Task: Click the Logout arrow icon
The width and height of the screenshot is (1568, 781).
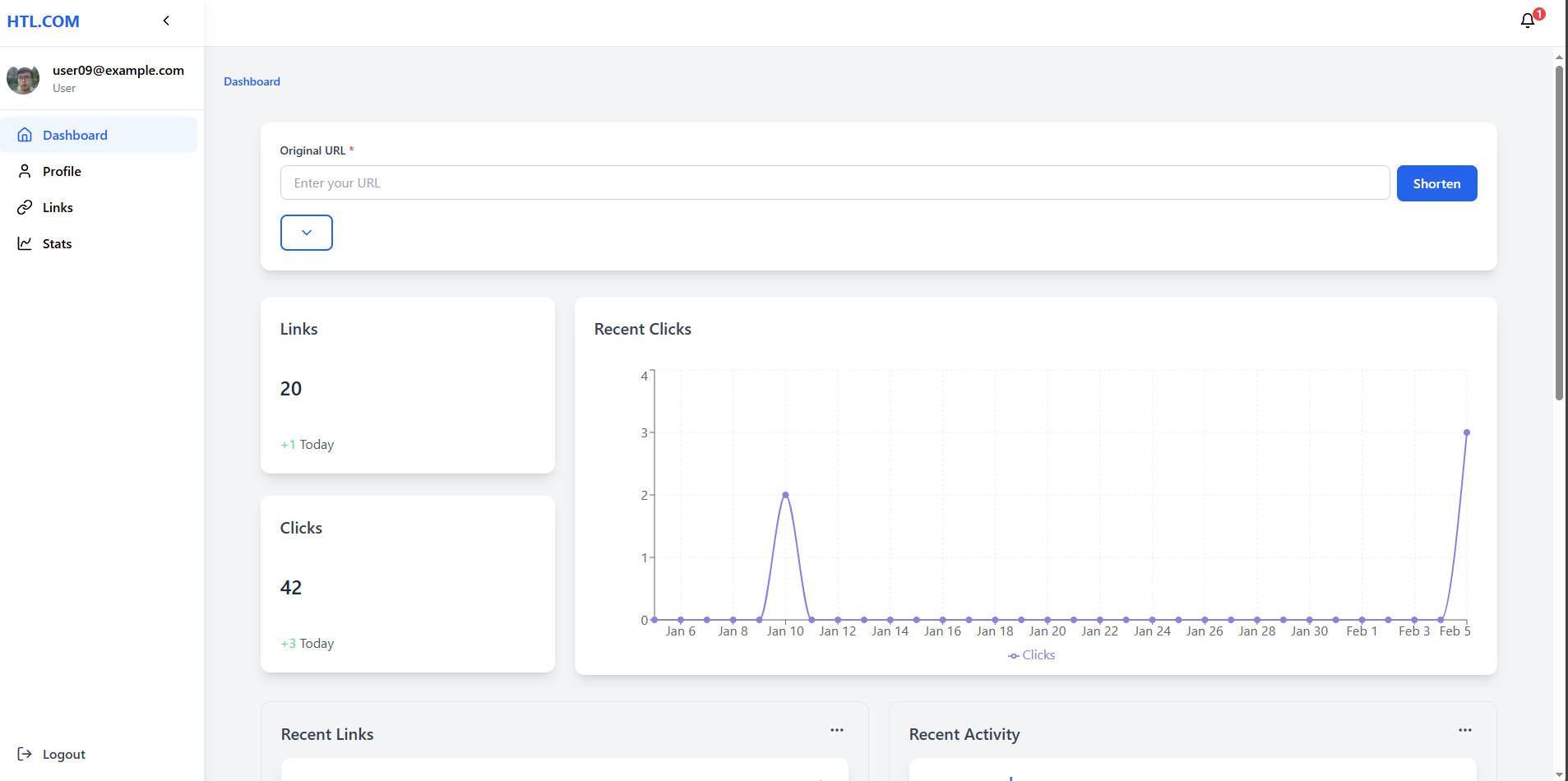Action: pyautogui.click(x=25, y=754)
